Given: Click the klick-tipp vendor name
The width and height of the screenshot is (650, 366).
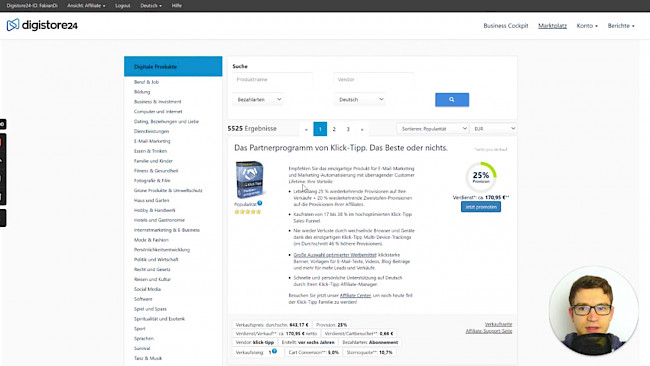Looking at the screenshot, I should point(263,342).
